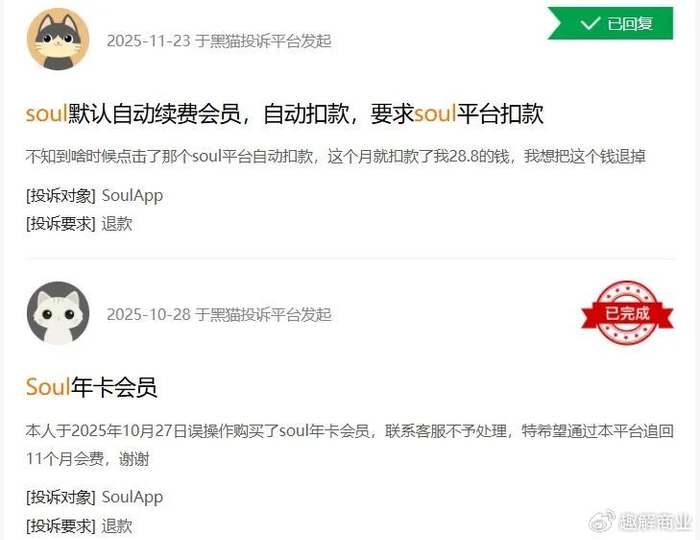
Task: Click the orange Soul keyword in second title
Action: [48, 387]
